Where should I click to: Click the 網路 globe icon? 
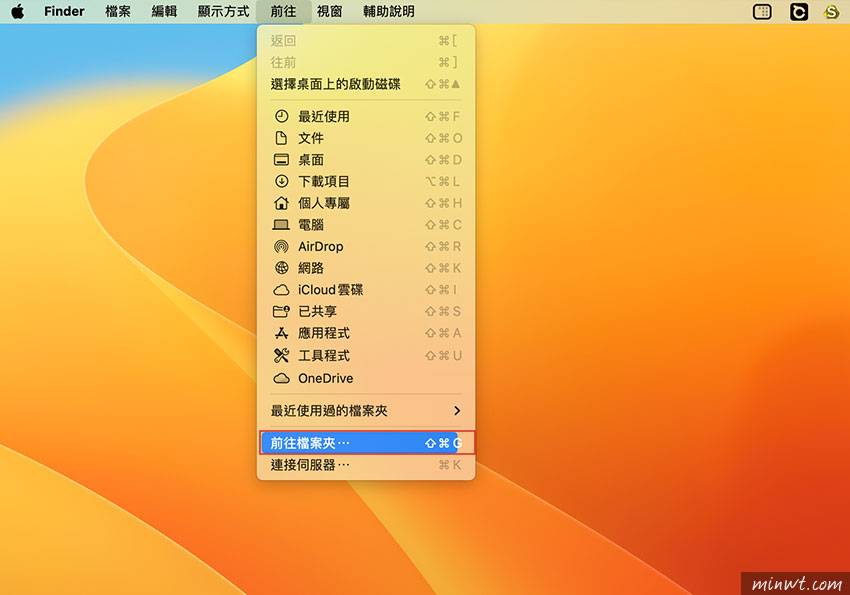click(281, 268)
